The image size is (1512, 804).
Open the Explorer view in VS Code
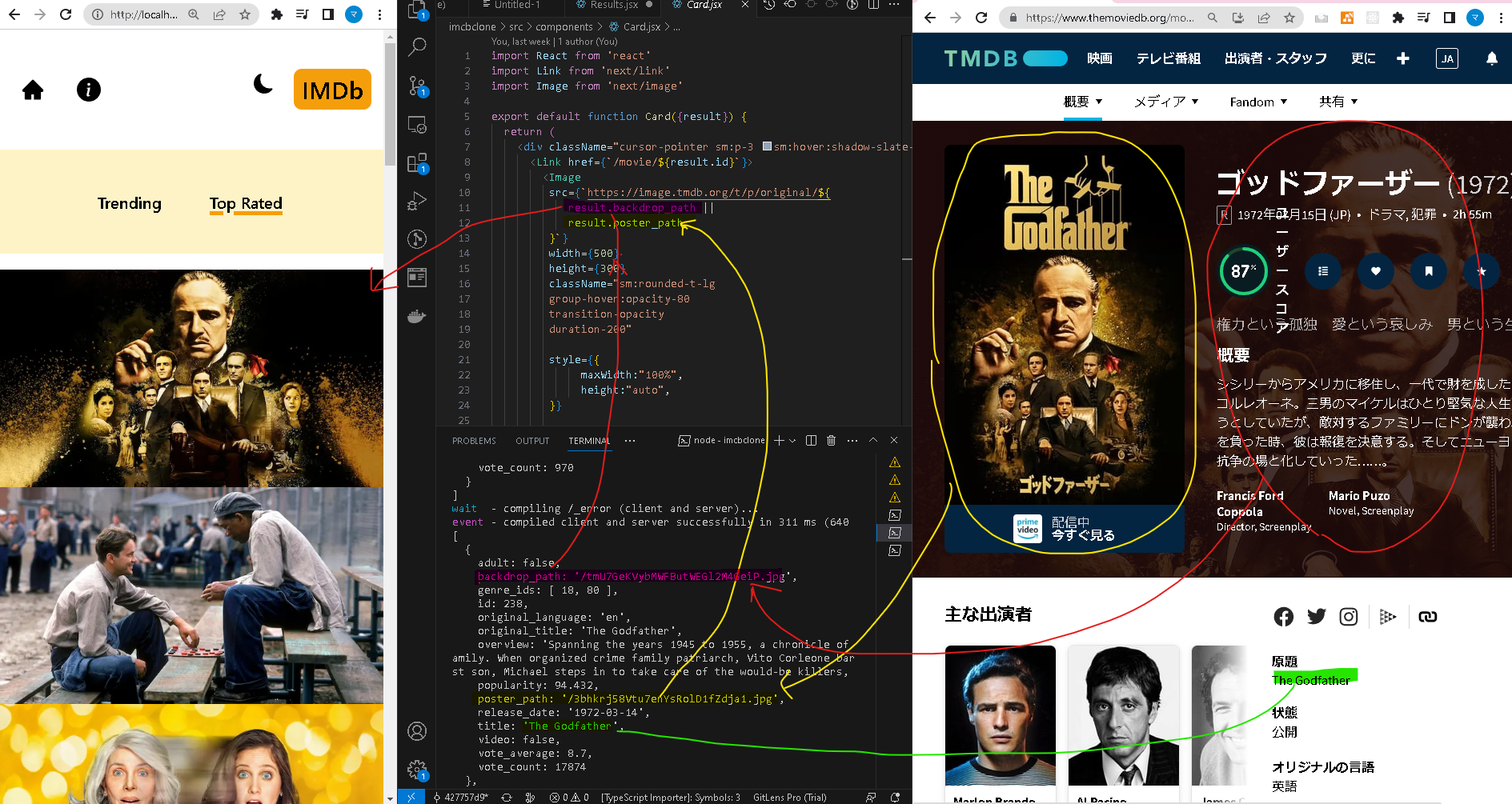(417, 10)
